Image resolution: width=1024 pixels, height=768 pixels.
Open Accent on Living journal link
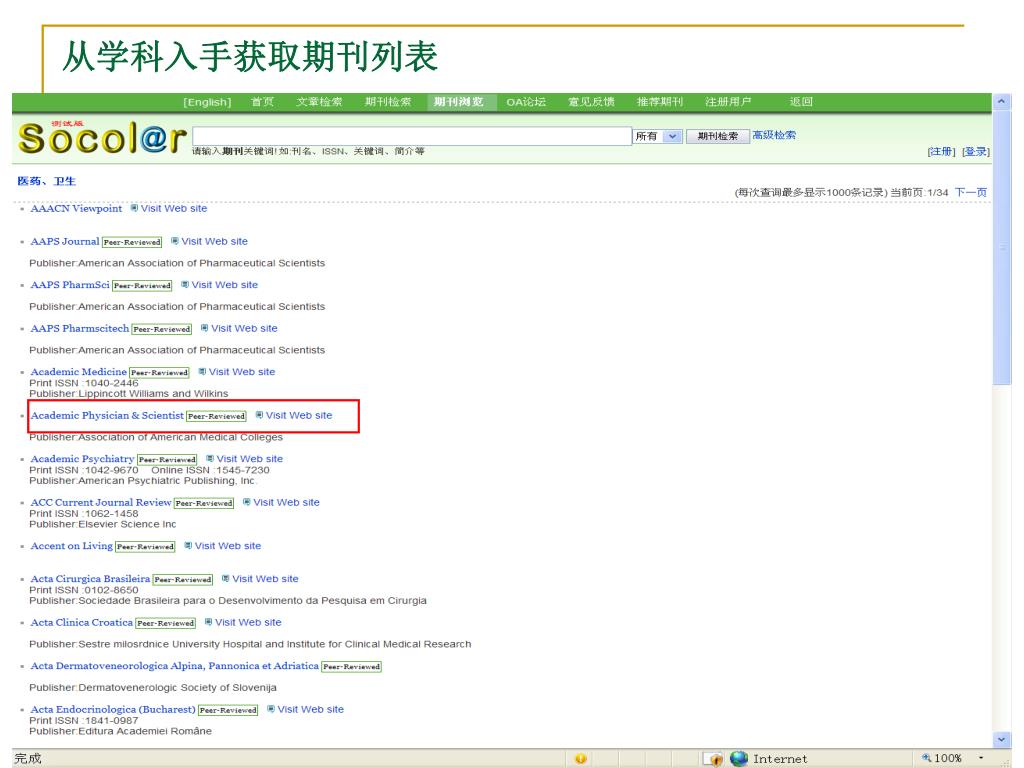click(x=71, y=546)
